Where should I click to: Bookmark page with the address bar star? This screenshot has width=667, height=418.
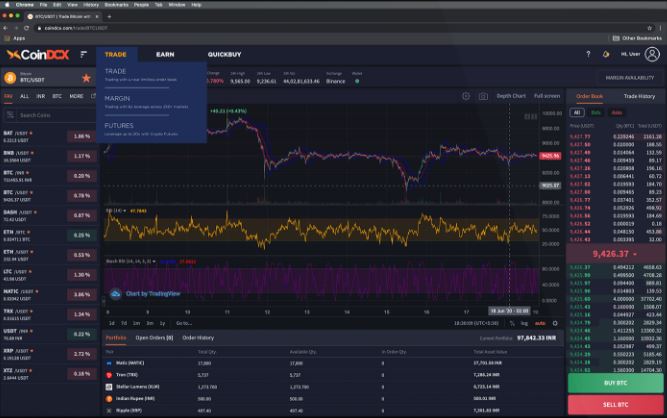tap(650, 28)
